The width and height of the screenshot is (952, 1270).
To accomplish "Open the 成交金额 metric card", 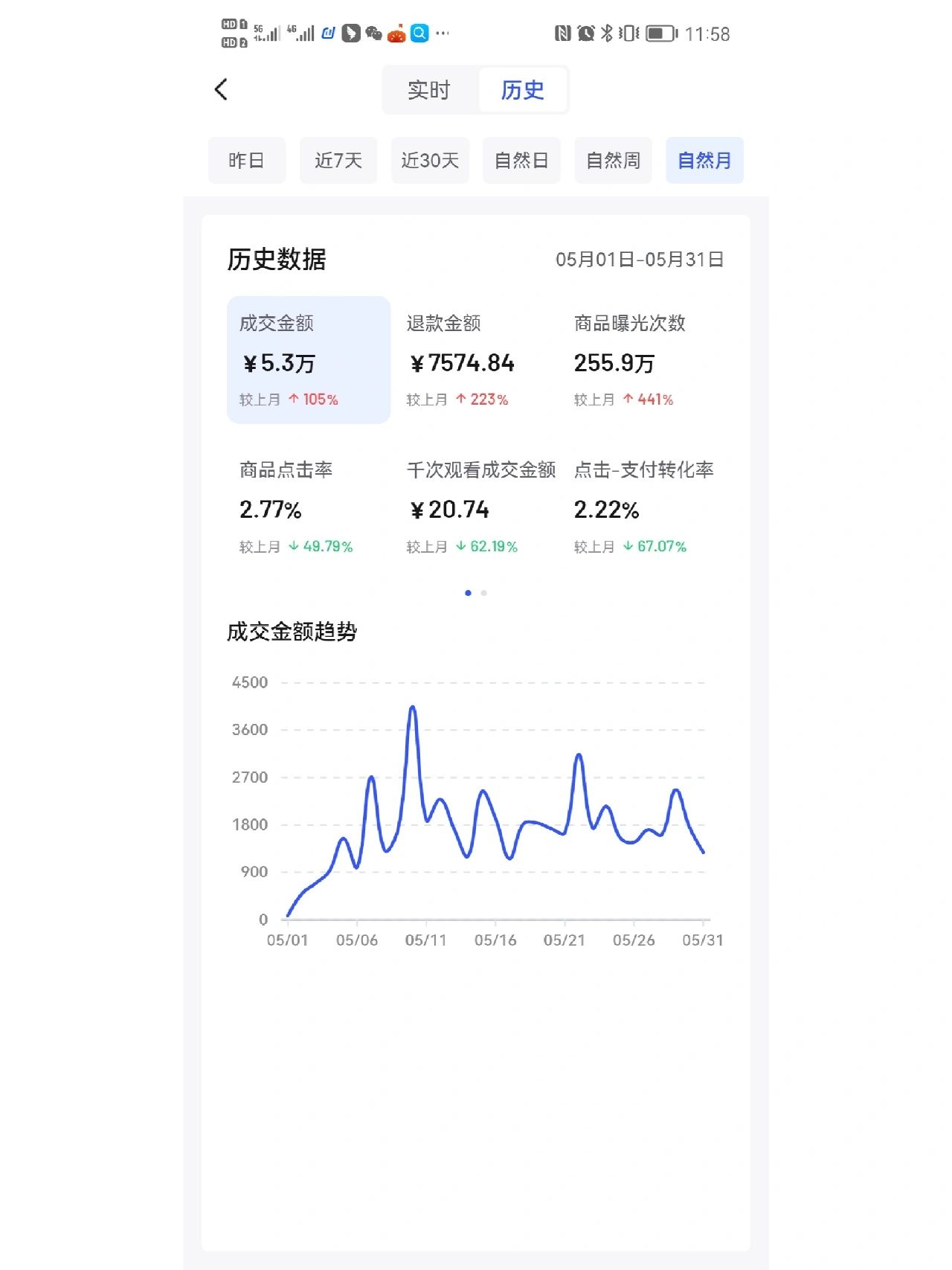I will [309, 360].
